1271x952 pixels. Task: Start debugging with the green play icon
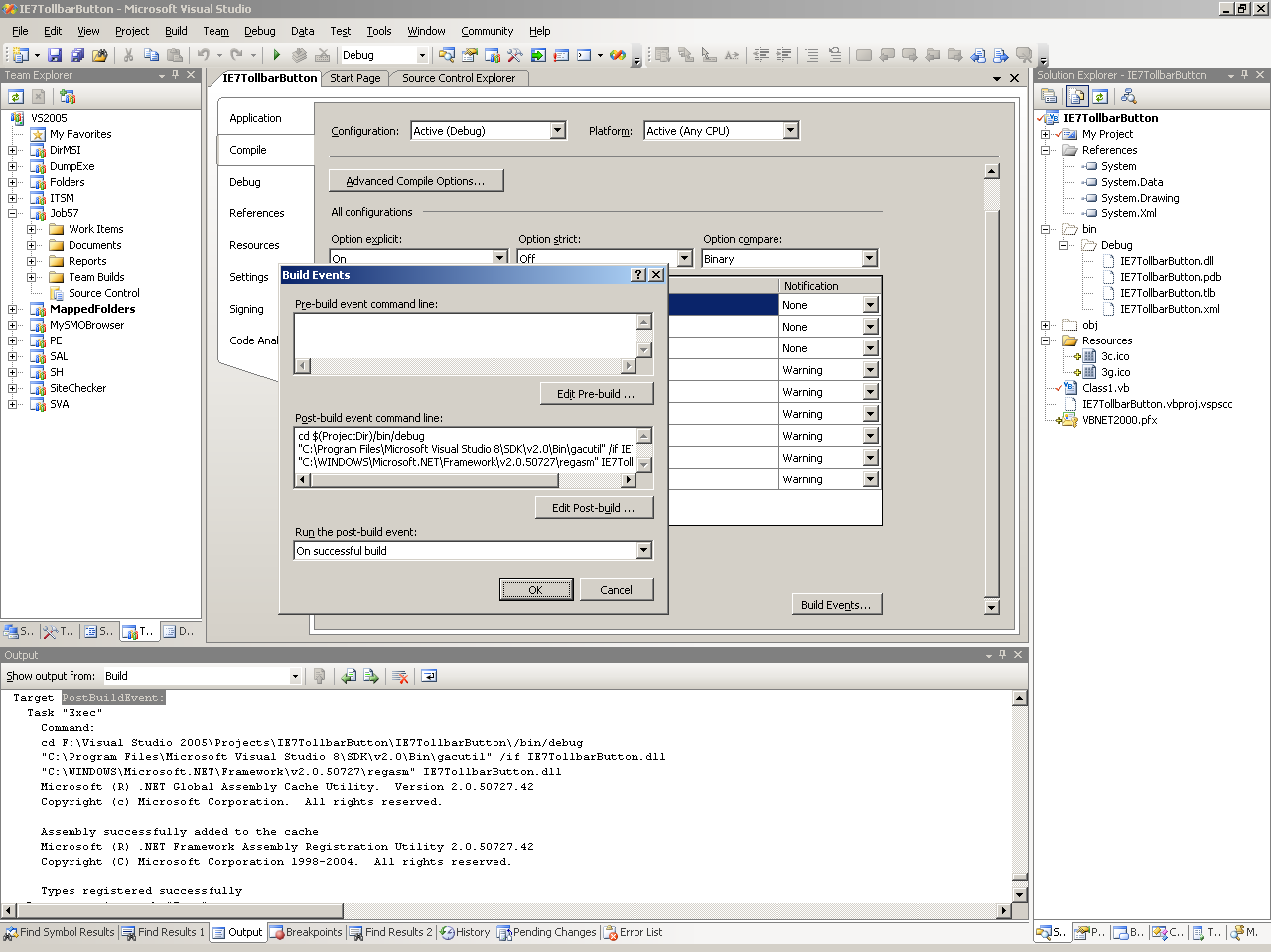[x=277, y=55]
